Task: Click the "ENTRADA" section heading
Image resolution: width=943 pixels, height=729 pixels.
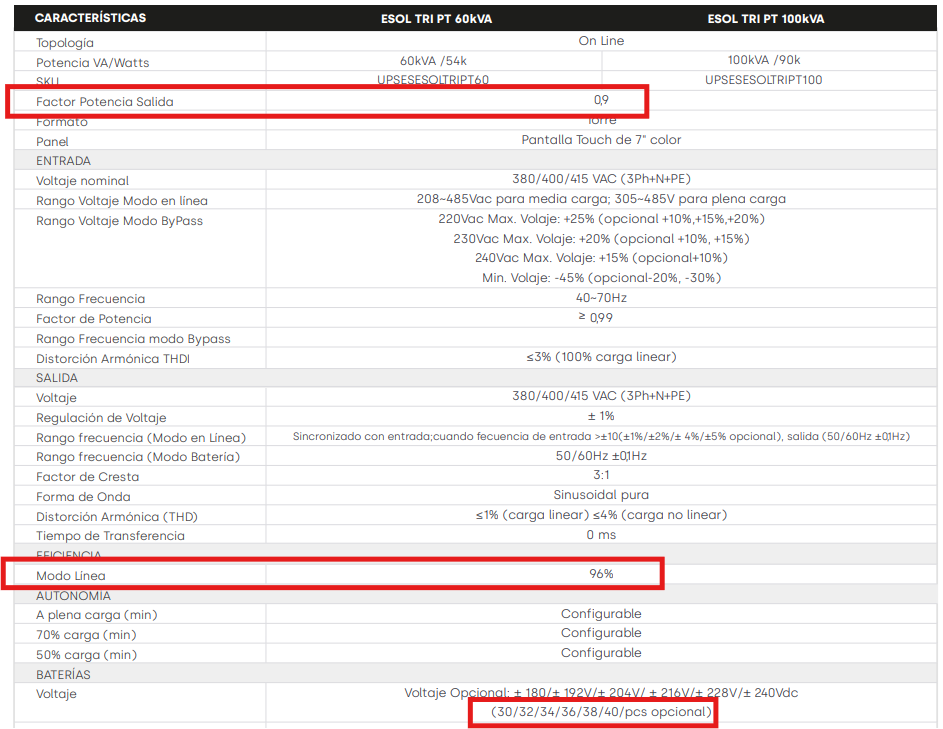Action: pyautogui.click(x=63, y=161)
